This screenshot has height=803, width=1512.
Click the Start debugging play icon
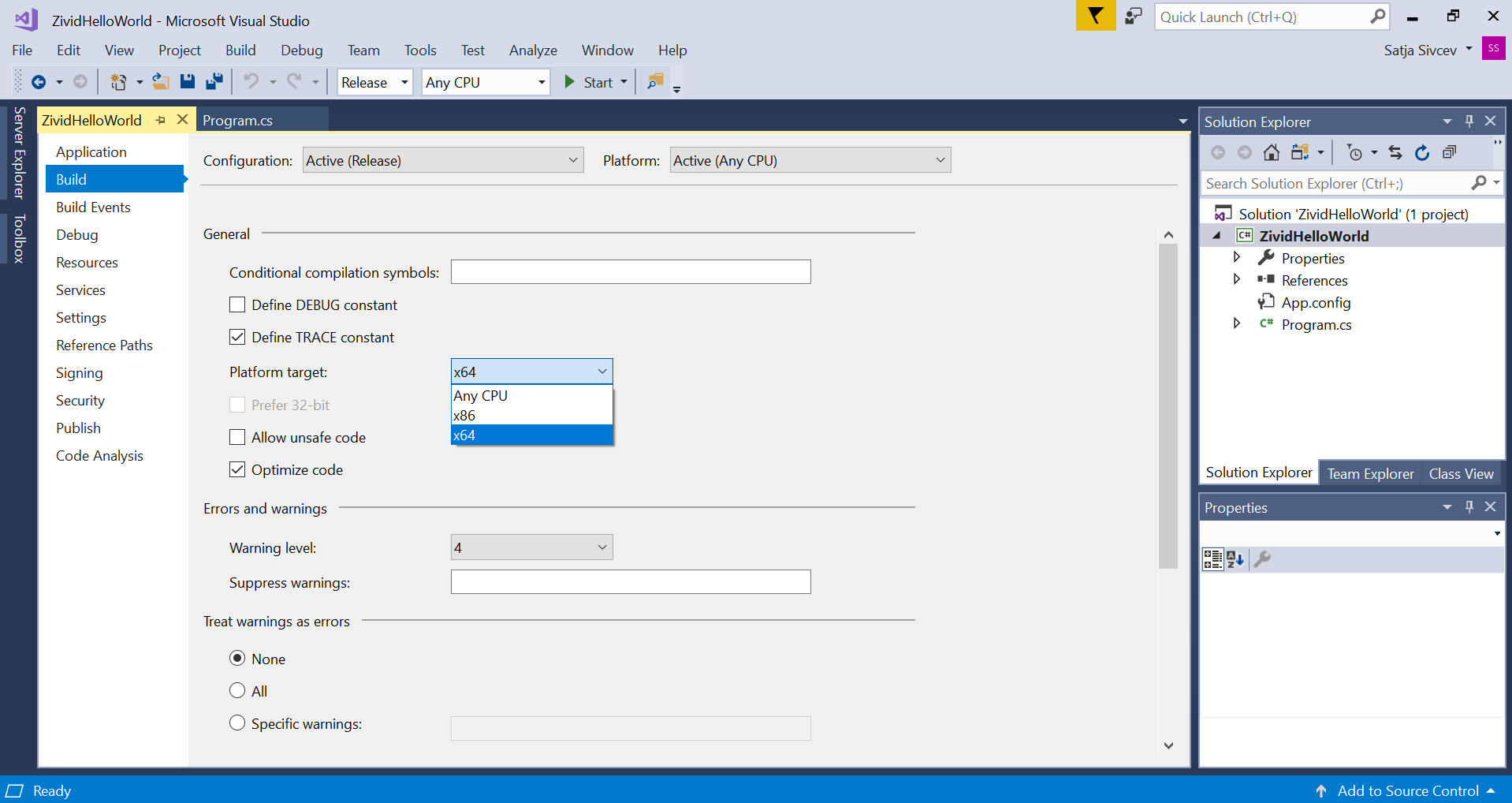tap(570, 81)
